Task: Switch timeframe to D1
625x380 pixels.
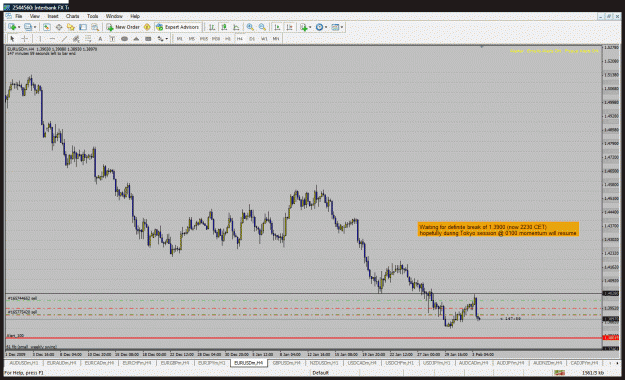Action: pos(252,39)
